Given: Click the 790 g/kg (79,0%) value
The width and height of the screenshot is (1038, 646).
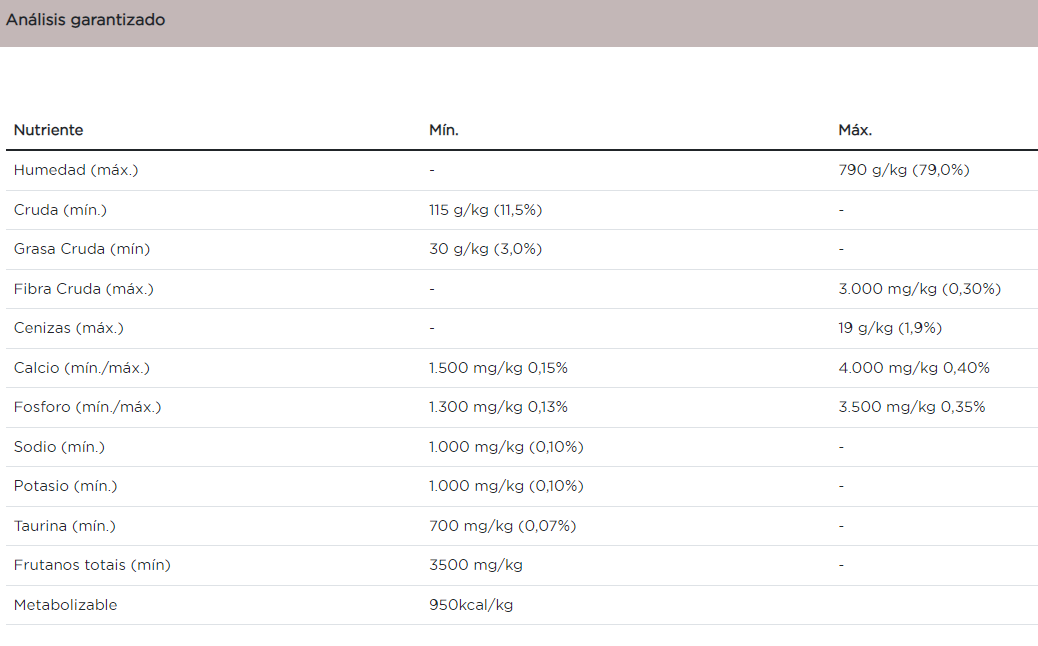Looking at the screenshot, I should pos(904,170).
